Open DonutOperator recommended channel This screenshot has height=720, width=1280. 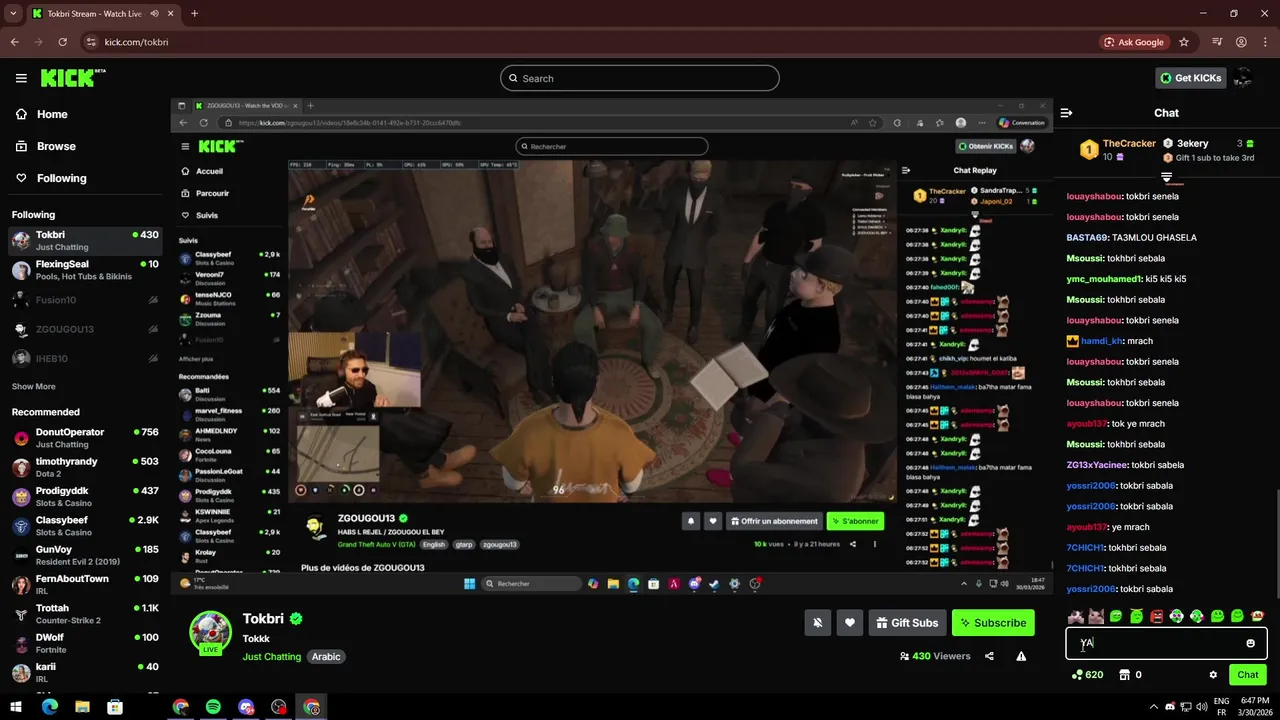[x=85, y=438]
